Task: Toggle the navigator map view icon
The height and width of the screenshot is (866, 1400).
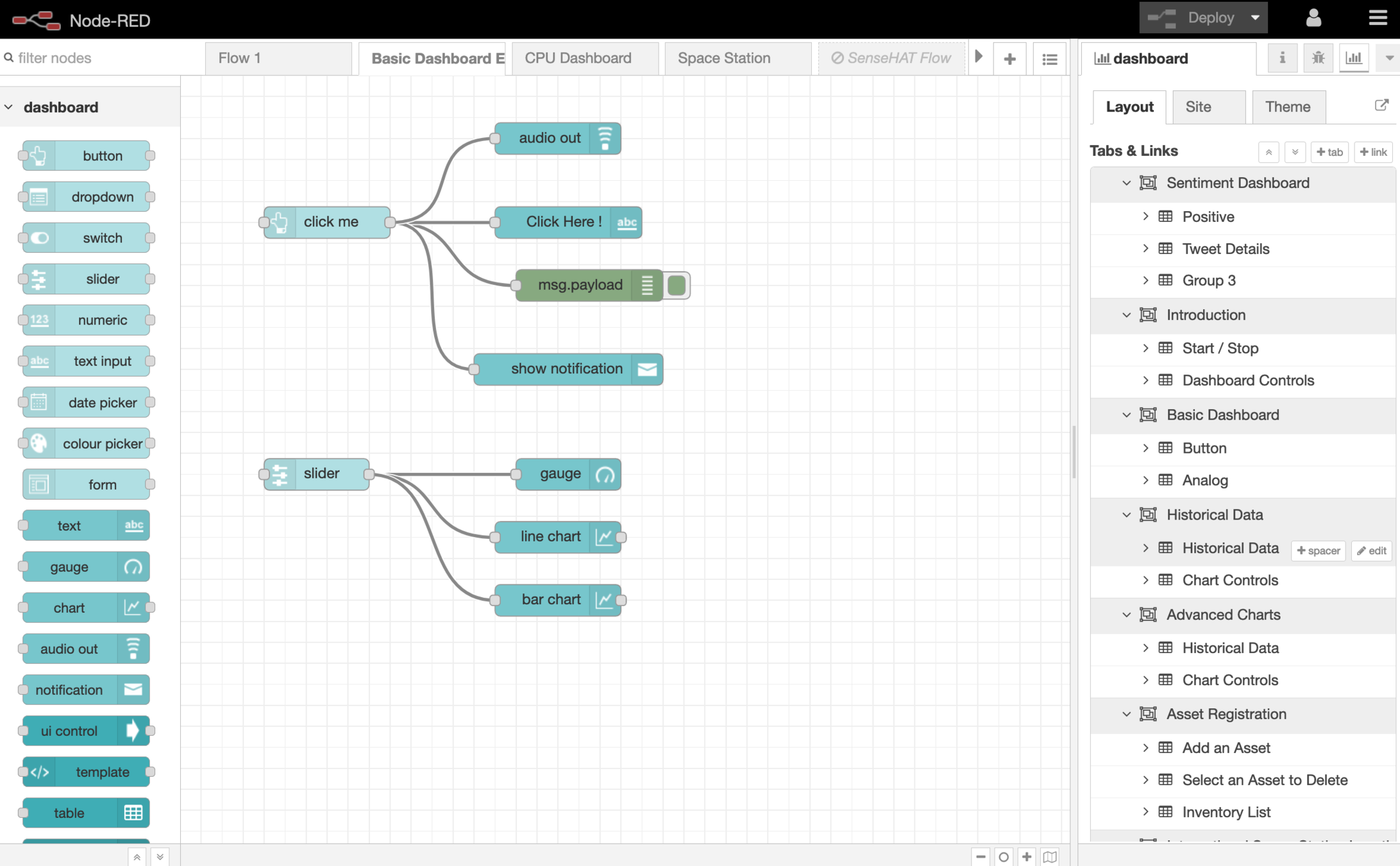Action: pos(1050,856)
